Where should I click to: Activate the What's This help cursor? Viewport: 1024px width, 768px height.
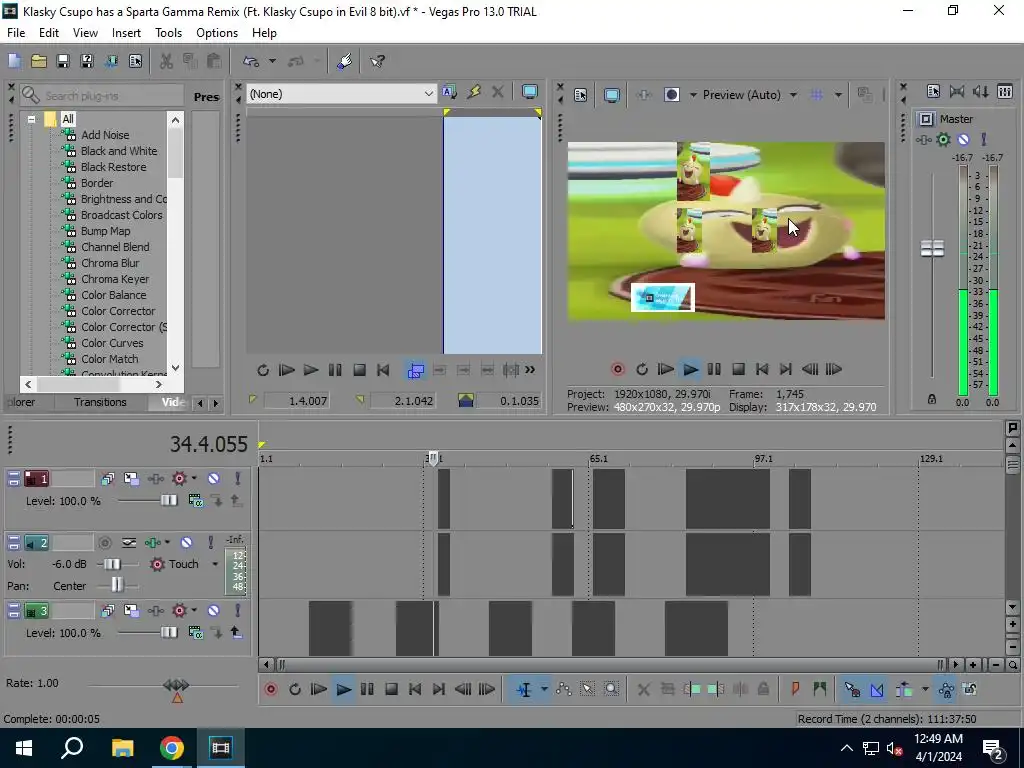coord(377,61)
